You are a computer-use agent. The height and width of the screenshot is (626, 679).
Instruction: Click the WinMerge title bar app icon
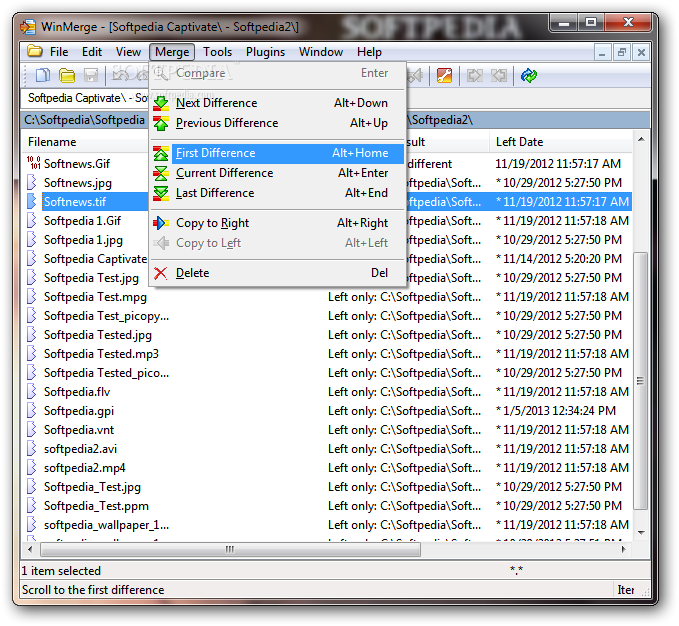click(x=28, y=27)
